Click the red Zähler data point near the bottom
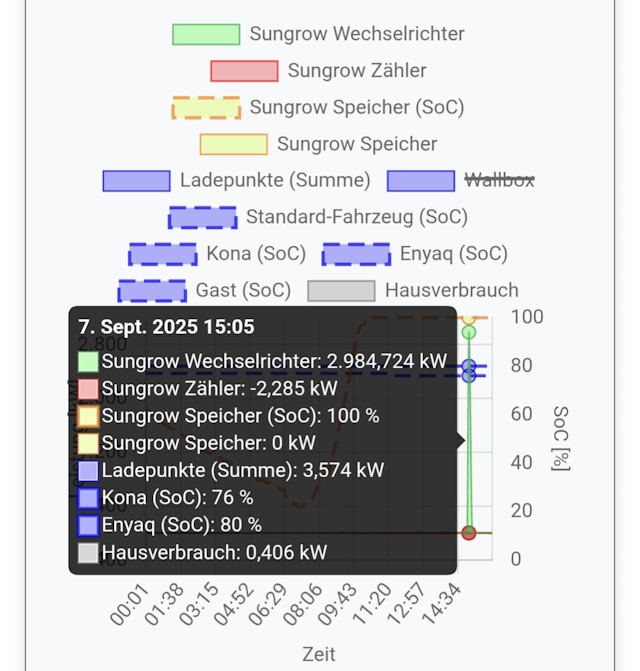The width and height of the screenshot is (640, 671). pyautogui.click(x=469, y=533)
